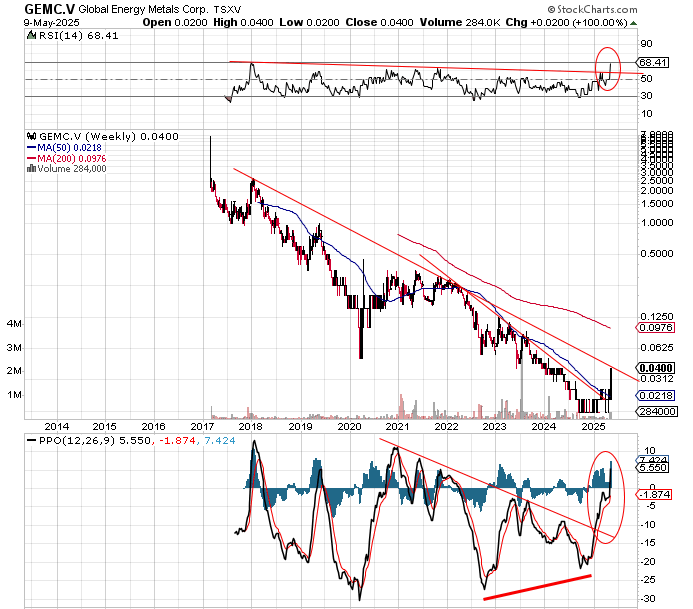Click the GEMC.V (Weekly) 0.0400 legend
The height and width of the screenshot is (609, 693).
[x=109, y=137]
